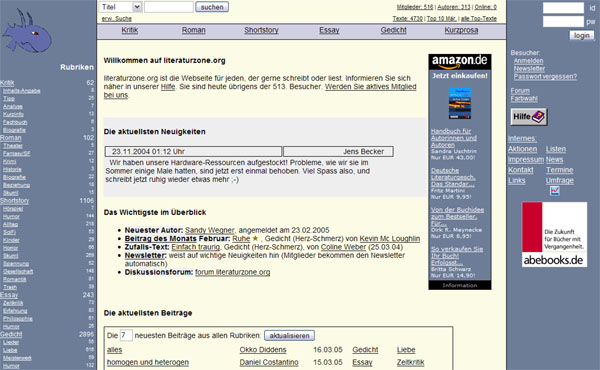The height and width of the screenshot is (370, 600).
Task: Open post homogen und heterogen
Action: 148,362
